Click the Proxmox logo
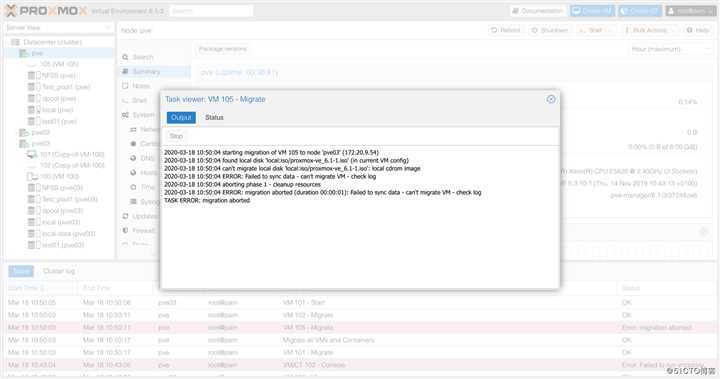The width and height of the screenshot is (720, 379). [46, 11]
